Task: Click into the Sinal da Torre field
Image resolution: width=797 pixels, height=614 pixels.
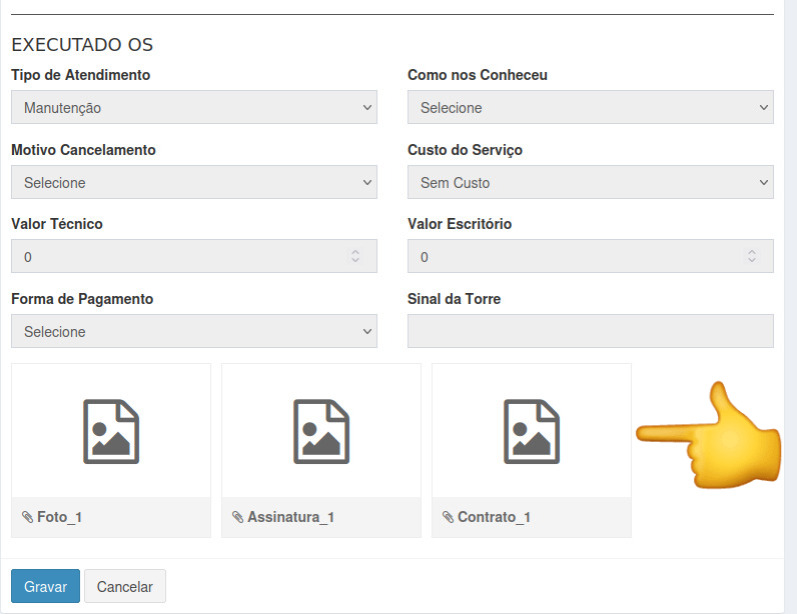Action: 591,331
